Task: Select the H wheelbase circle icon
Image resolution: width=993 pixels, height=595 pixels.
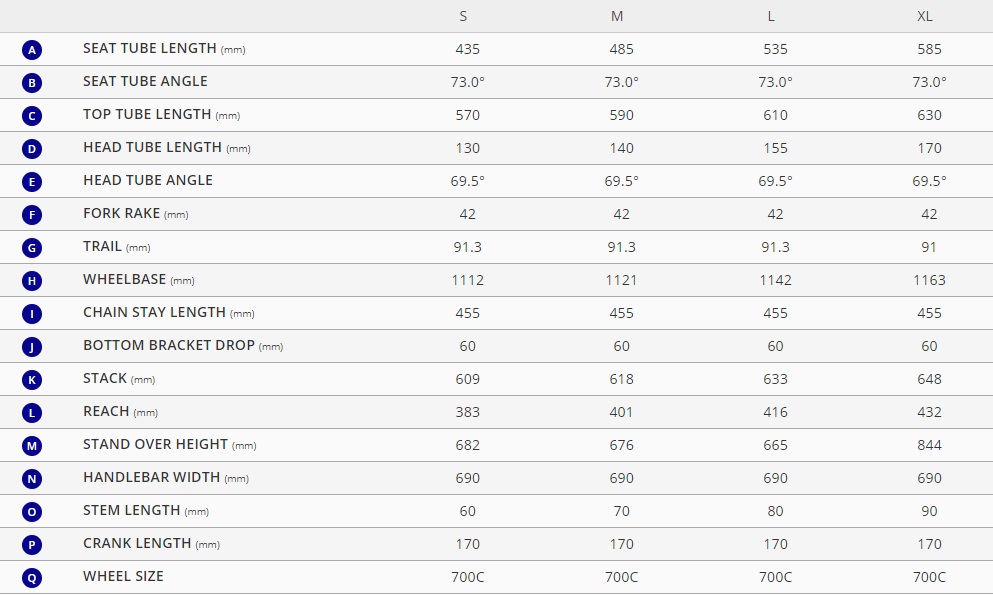Action: [x=32, y=280]
